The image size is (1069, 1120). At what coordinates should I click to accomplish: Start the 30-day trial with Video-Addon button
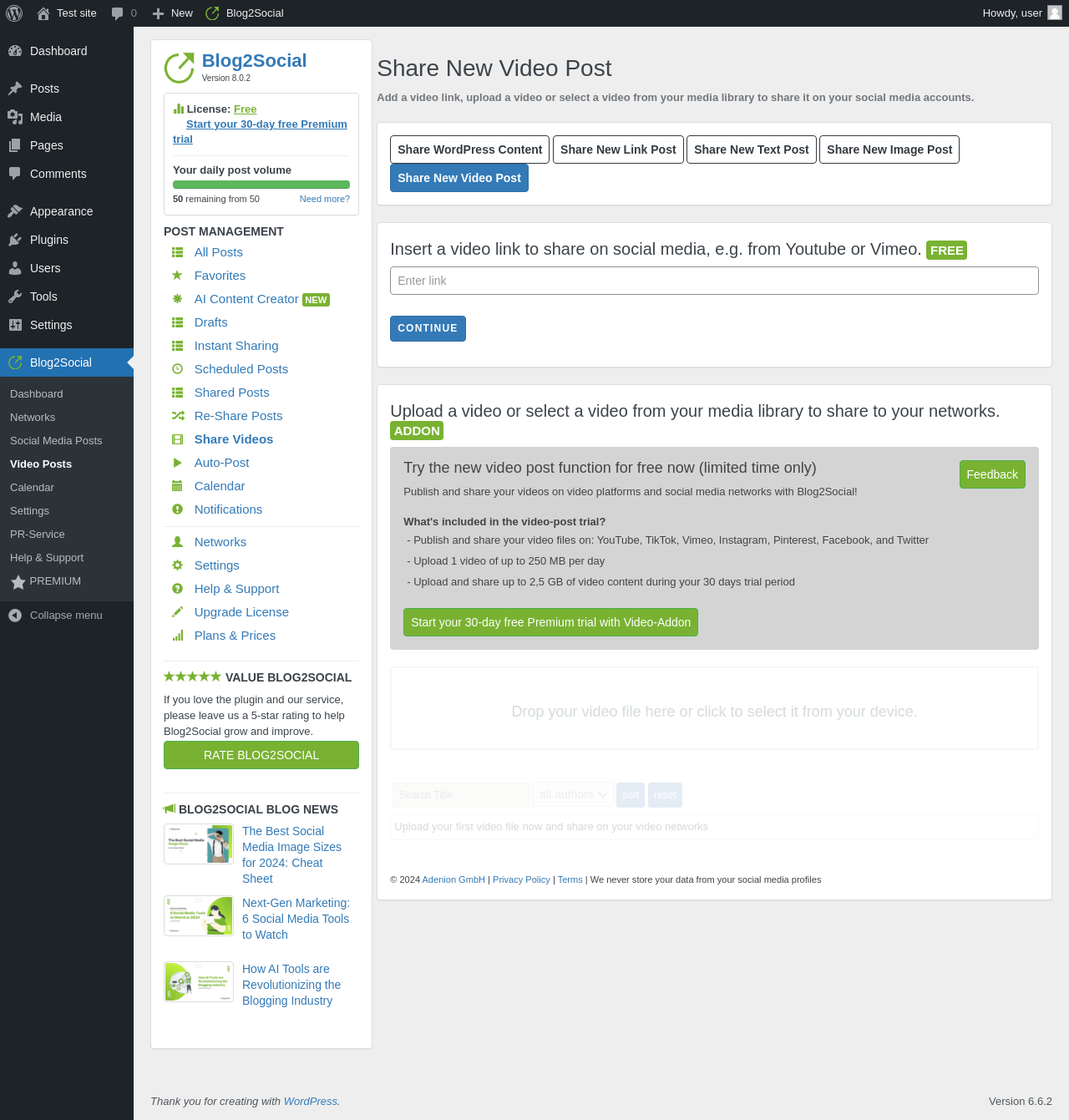click(551, 622)
